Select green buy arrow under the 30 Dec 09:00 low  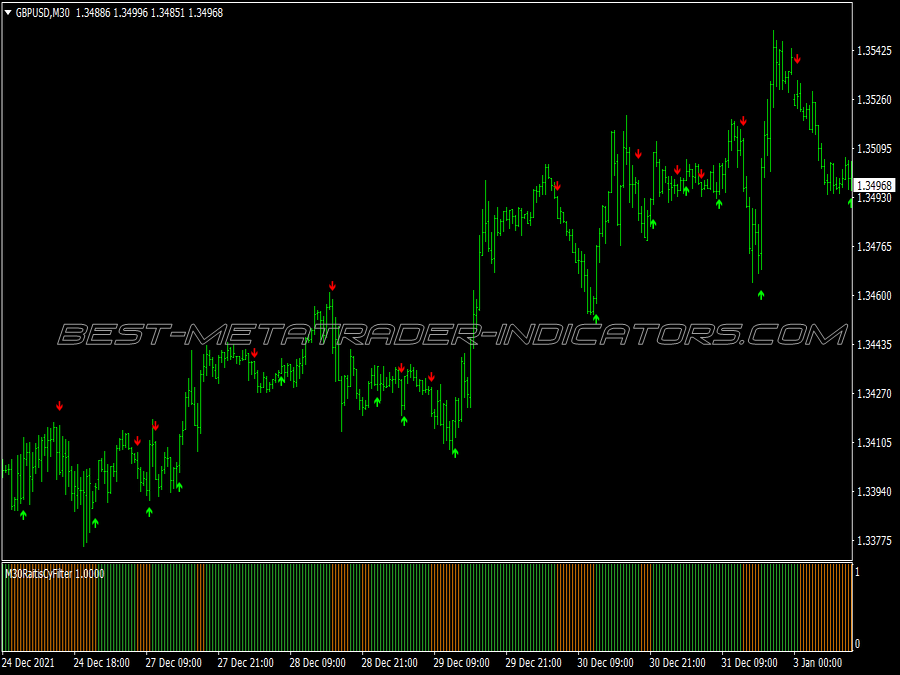[x=596, y=319]
